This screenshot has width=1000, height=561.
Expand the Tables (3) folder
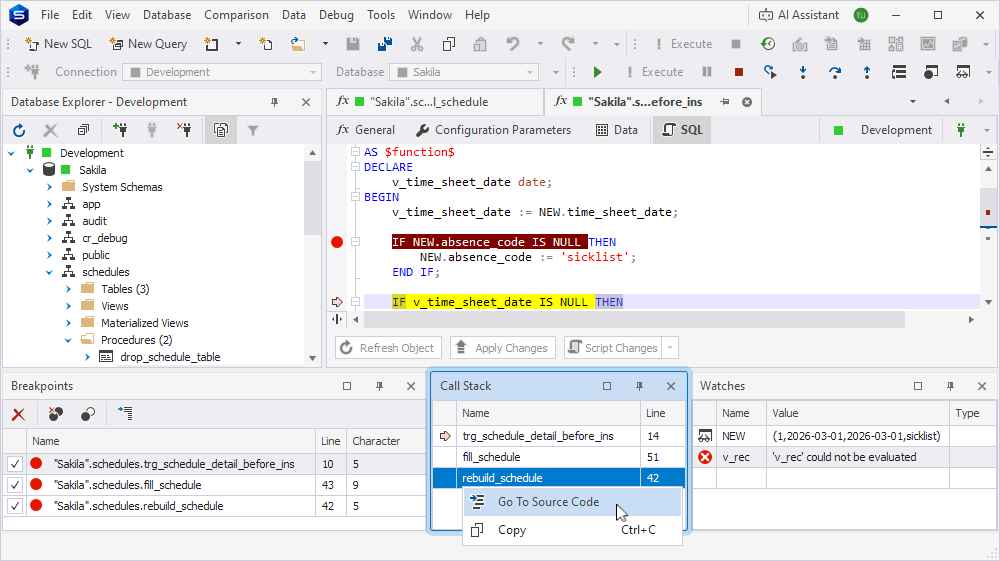point(68,289)
